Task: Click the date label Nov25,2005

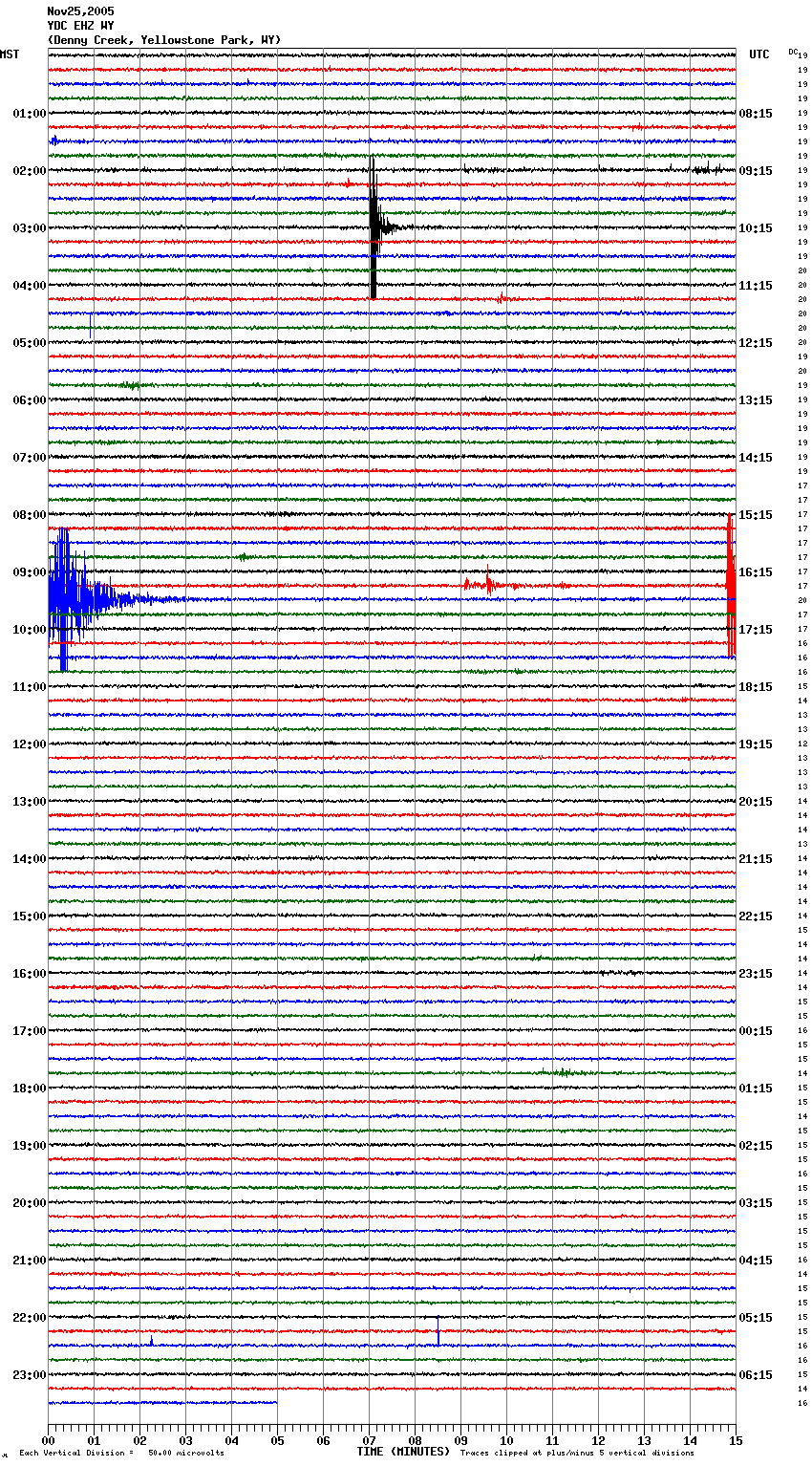Action: pos(80,11)
